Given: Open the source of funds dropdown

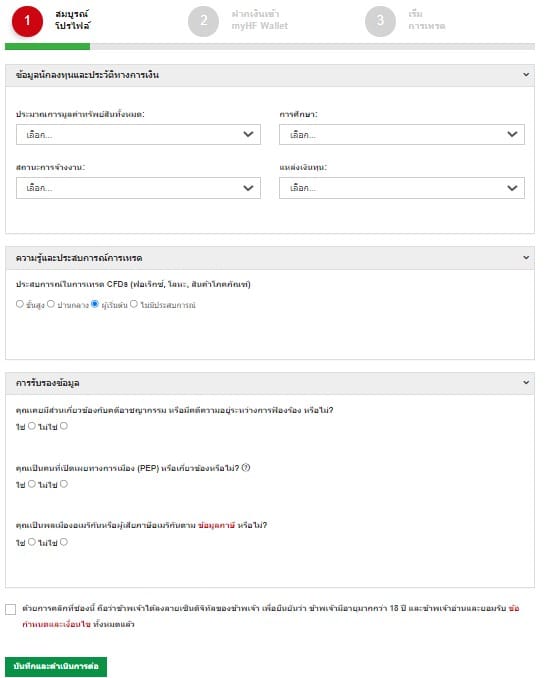Looking at the screenshot, I should click(402, 188).
